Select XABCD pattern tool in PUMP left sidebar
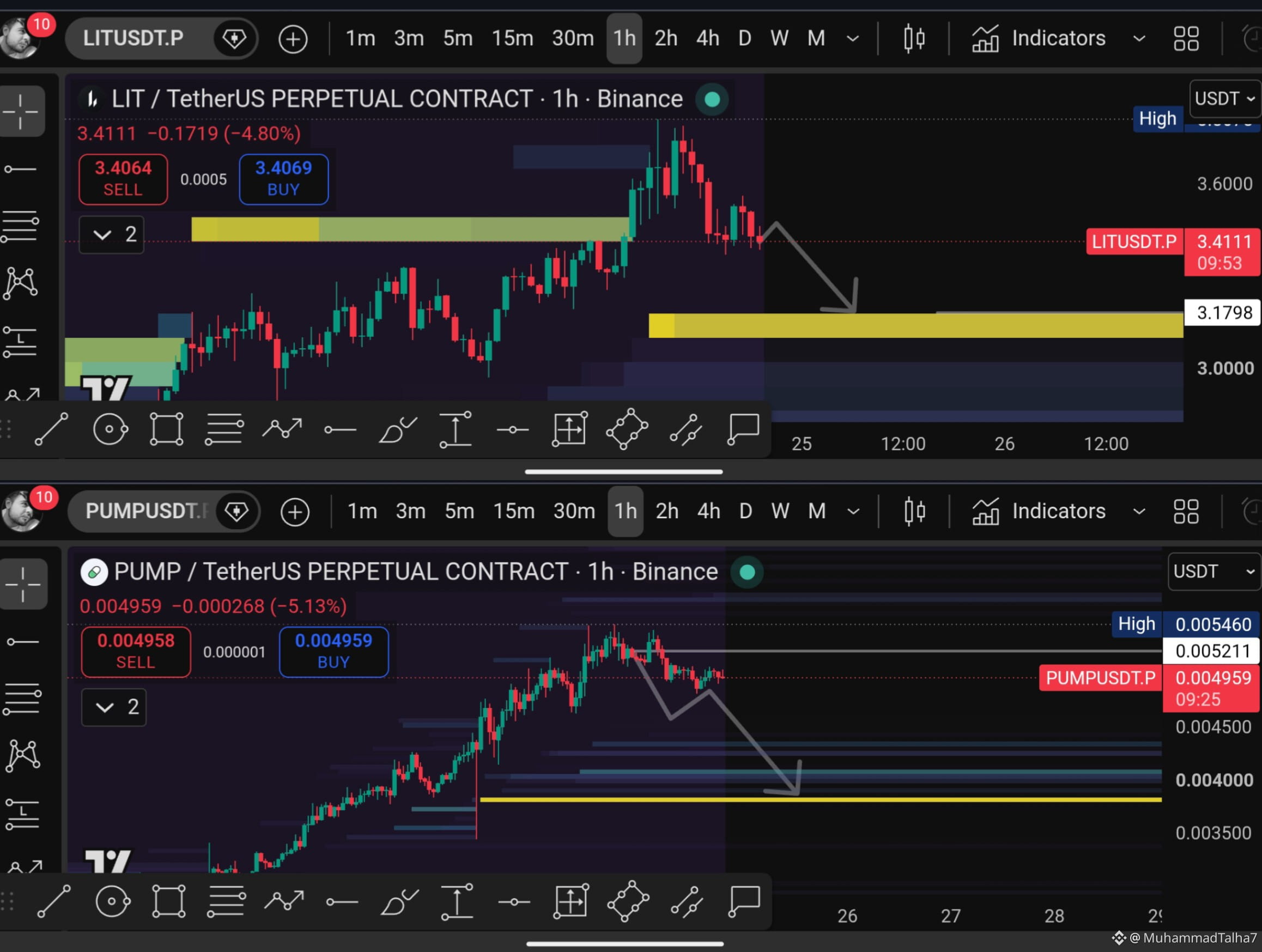1262x952 pixels. pos(22,756)
